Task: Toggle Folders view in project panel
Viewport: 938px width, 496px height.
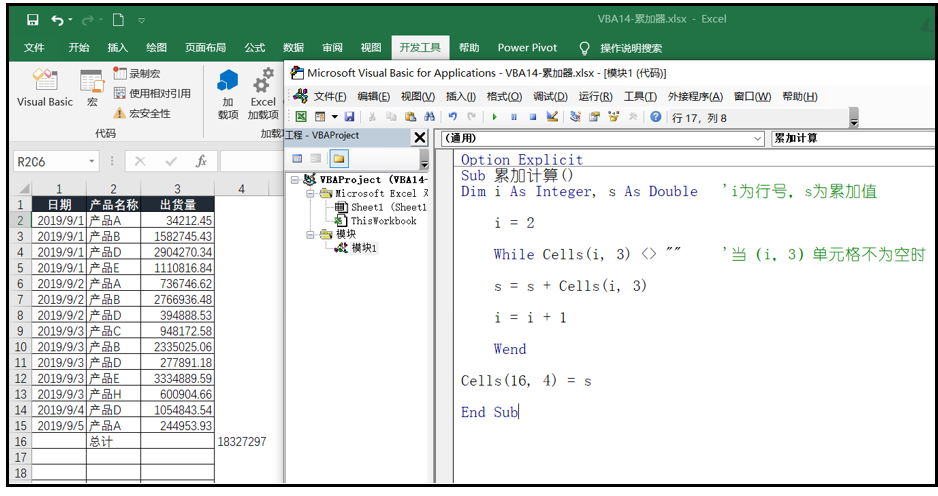Action: tap(339, 159)
